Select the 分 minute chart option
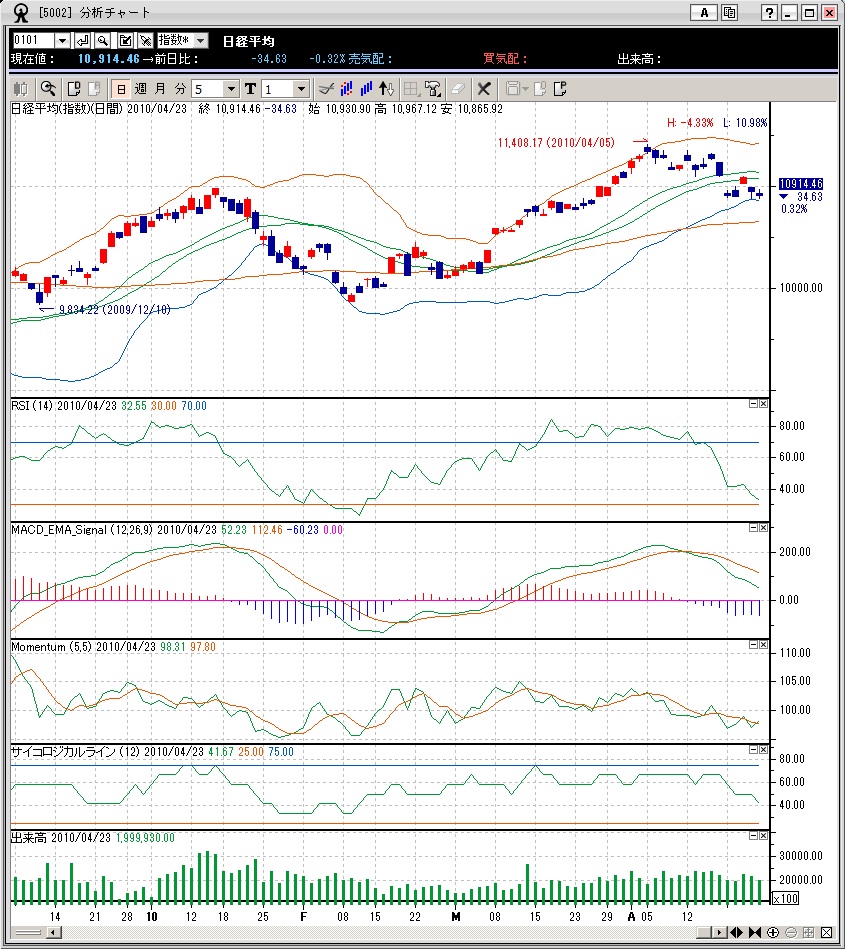This screenshot has height=949, width=845. 180,89
